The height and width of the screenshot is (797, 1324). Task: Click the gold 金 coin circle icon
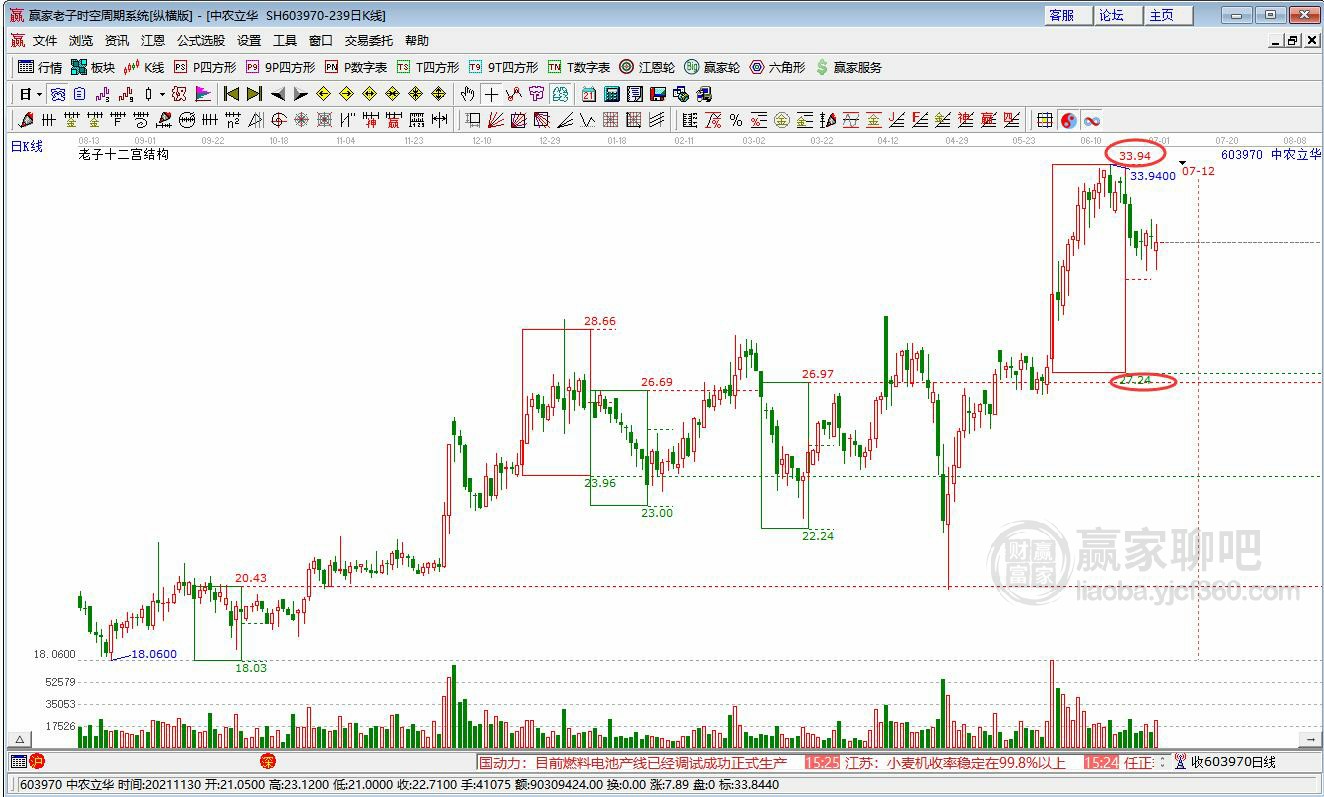click(x=781, y=120)
